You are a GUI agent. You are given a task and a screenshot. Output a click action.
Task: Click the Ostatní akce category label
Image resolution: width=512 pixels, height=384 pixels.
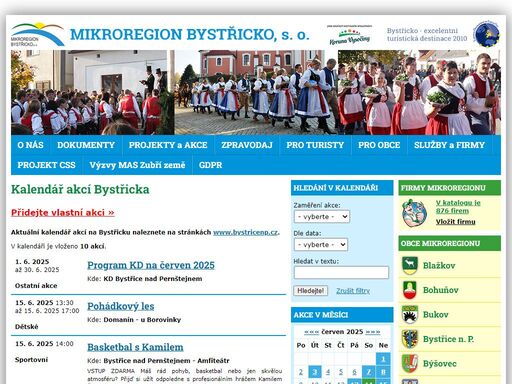coord(36,286)
